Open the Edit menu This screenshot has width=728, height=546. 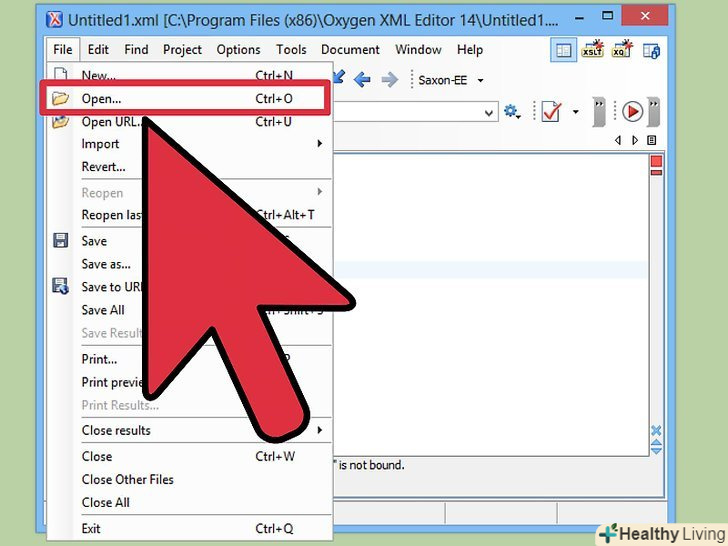98,50
